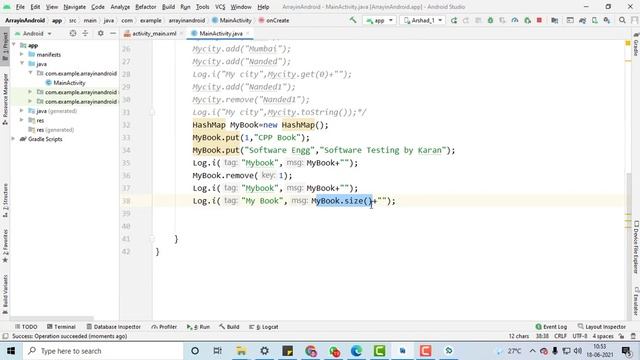Viewport: 640px width, 360px height.
Task: Open the Arshad_1 device selector dropdown
Action: point(422,20)
